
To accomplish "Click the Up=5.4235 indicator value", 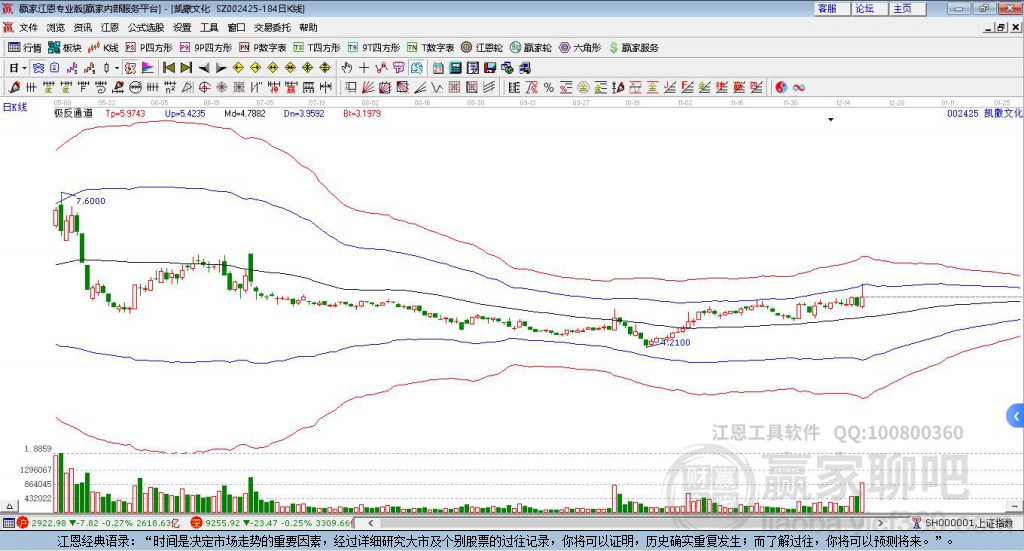I will click(185, 113).
